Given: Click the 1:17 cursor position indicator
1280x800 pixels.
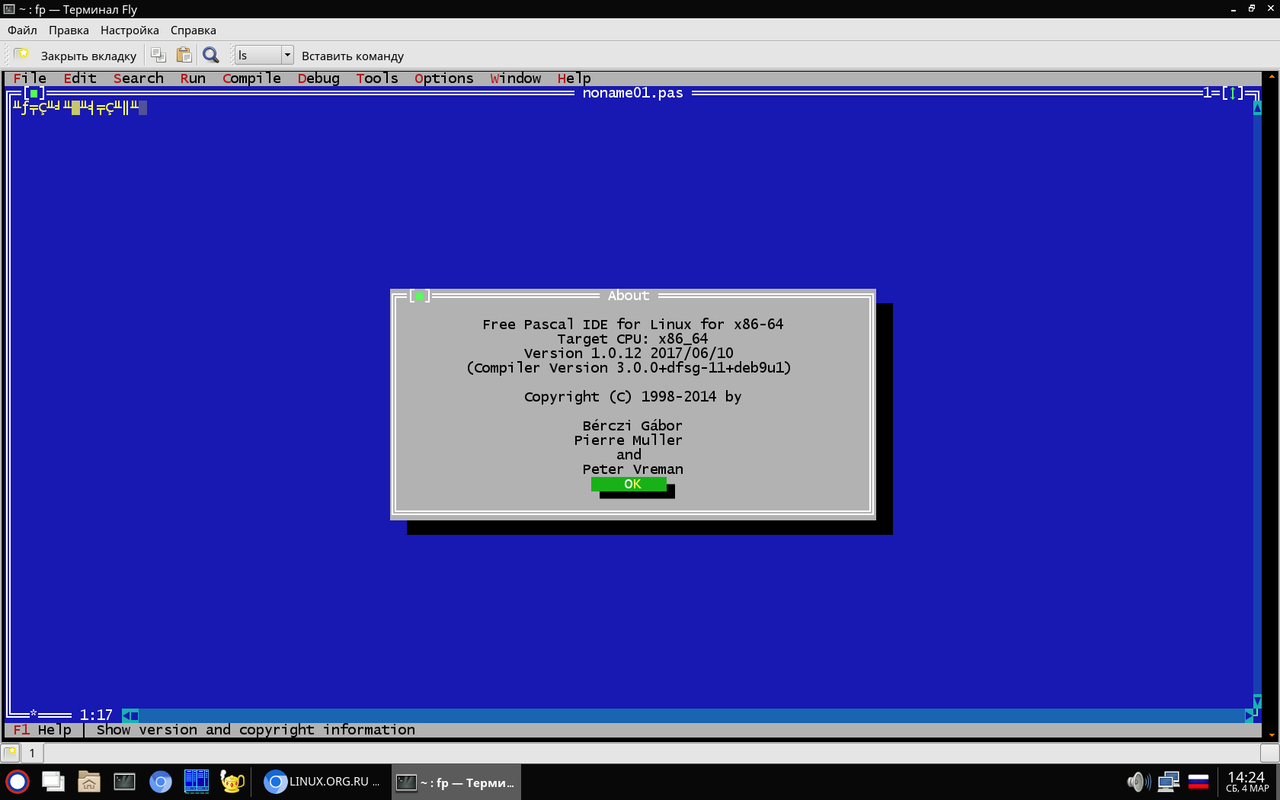Looking at the screenshot, I should pyautogui.click(x=96, y=715).
